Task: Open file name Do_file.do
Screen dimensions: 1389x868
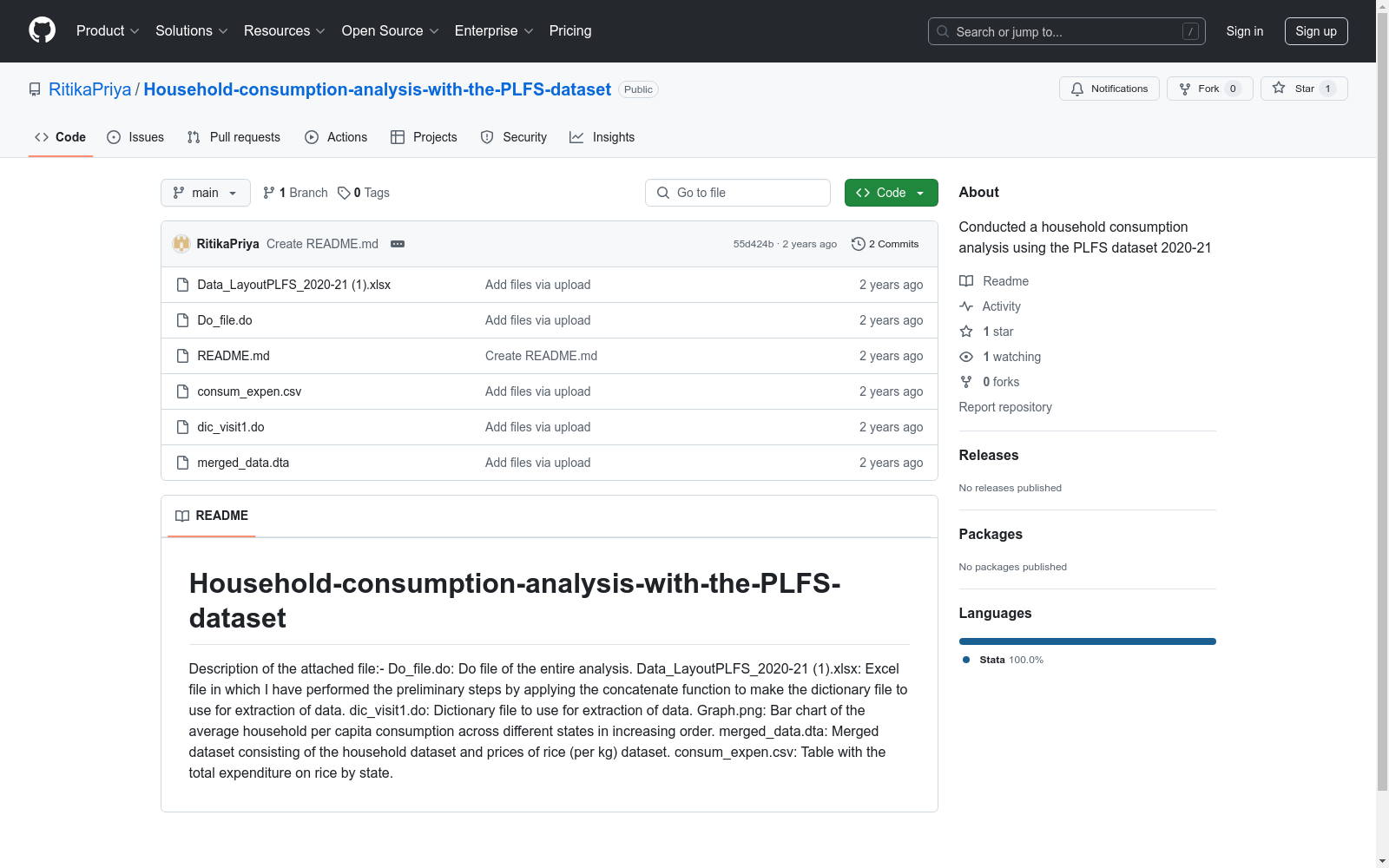Action: [225, 320]
